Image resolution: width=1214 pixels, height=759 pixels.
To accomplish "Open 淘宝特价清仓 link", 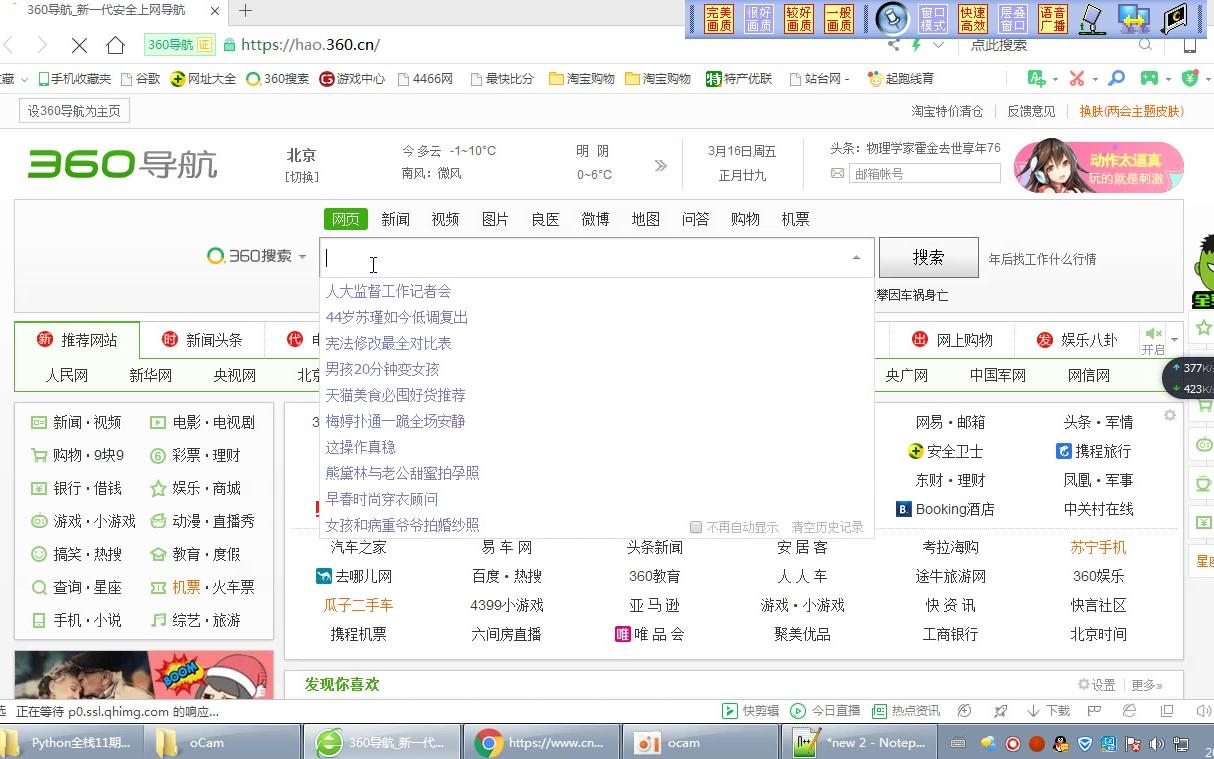I will pos(947,111).
